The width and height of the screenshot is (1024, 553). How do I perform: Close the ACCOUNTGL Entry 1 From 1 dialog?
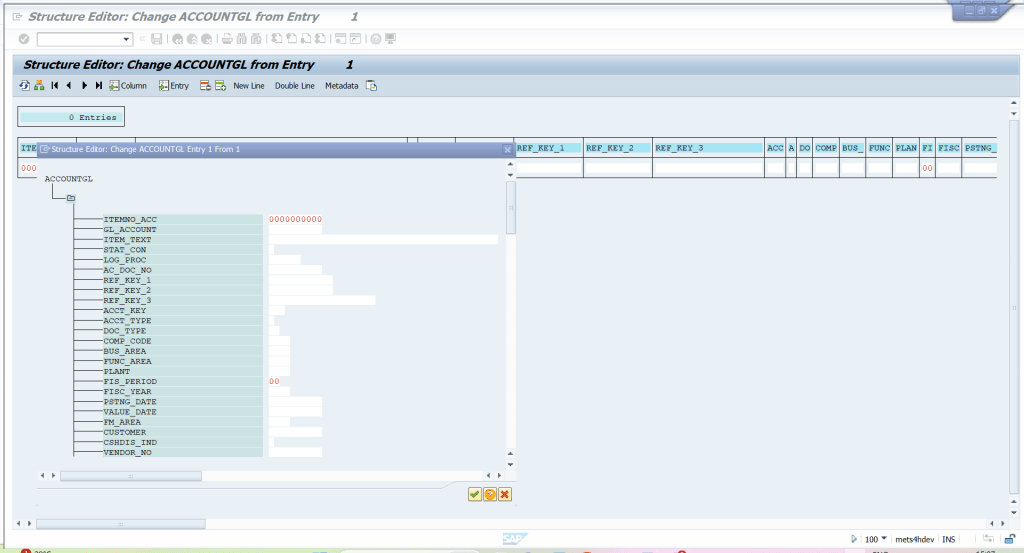click(x=507, y=150)
